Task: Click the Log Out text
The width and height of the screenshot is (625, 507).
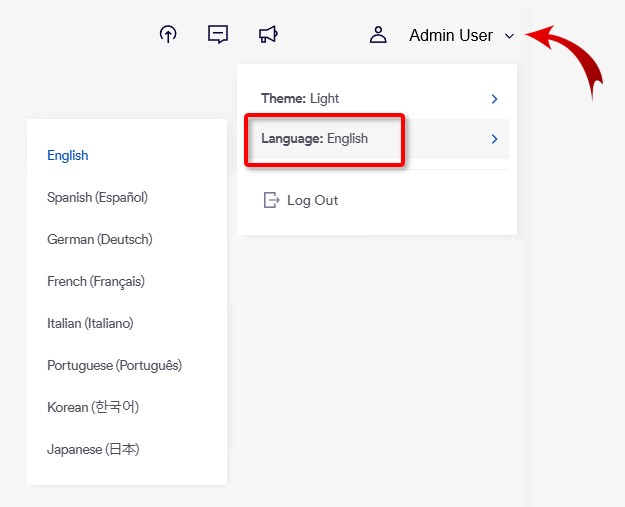Action: click(x=312, y=200)
